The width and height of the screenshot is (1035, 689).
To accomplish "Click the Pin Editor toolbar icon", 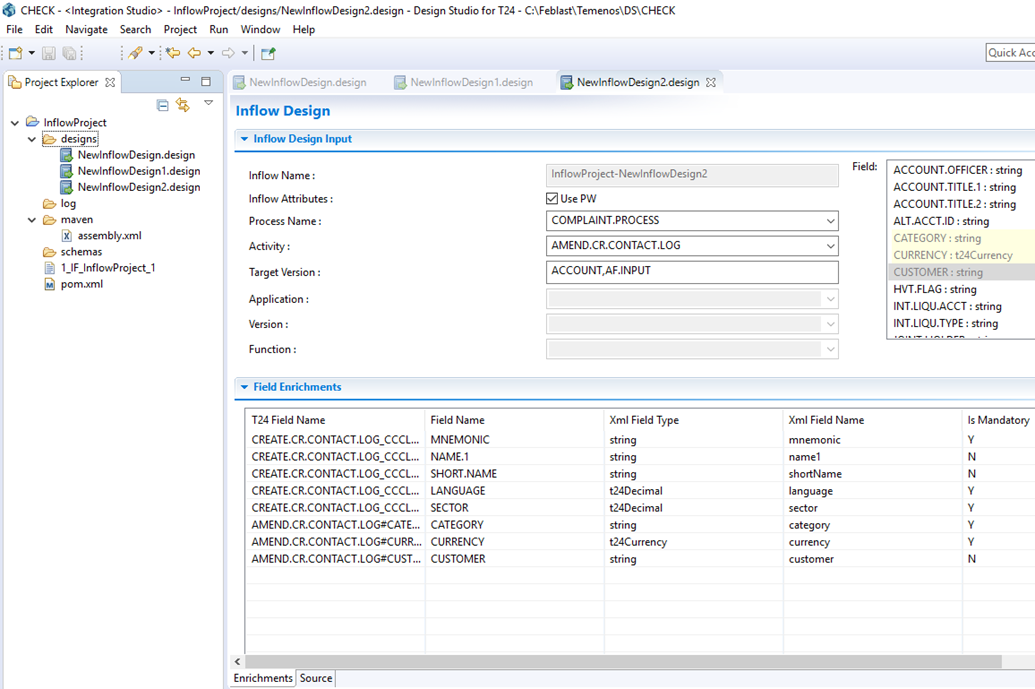I will click(x=268, y=53).
